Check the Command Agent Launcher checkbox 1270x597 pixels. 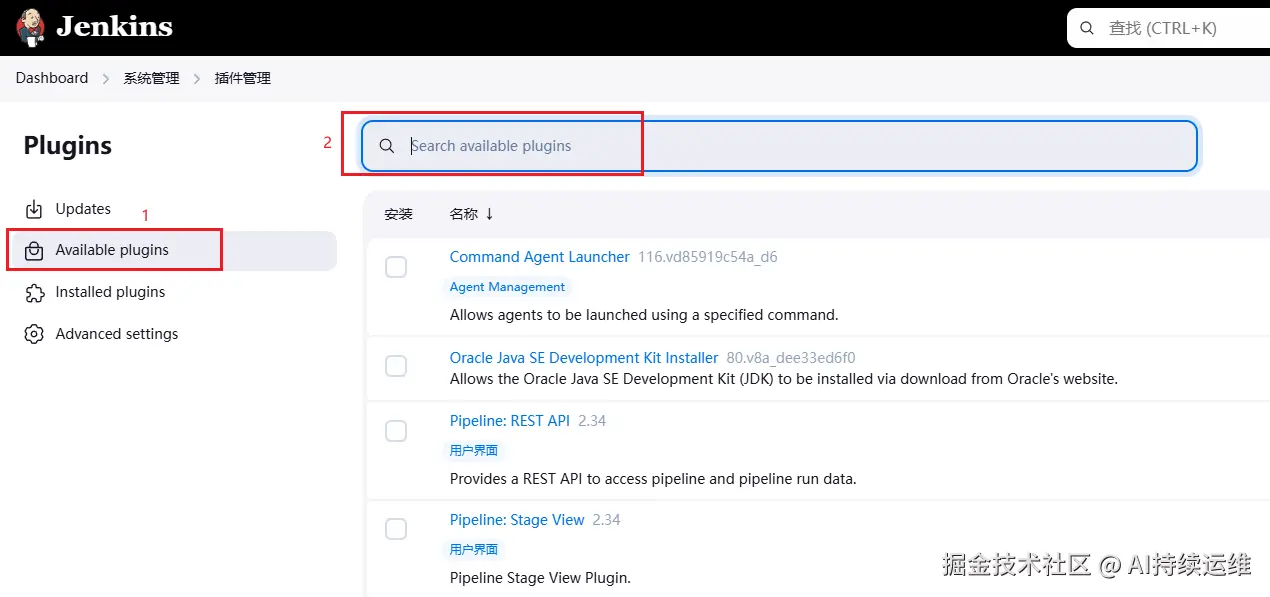(x=396, y=267)
